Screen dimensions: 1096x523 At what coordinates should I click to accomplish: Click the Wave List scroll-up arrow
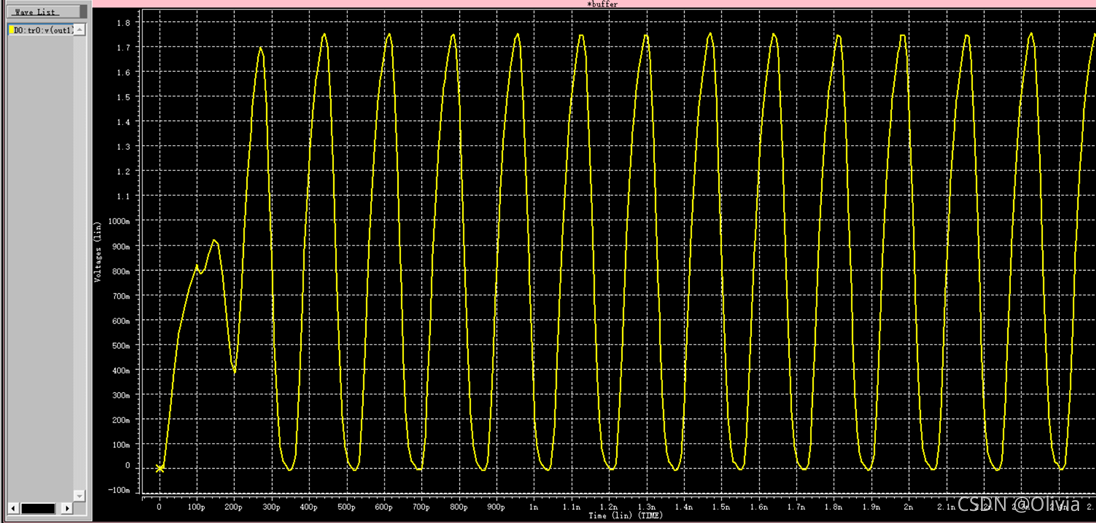[x=79, y=29]
